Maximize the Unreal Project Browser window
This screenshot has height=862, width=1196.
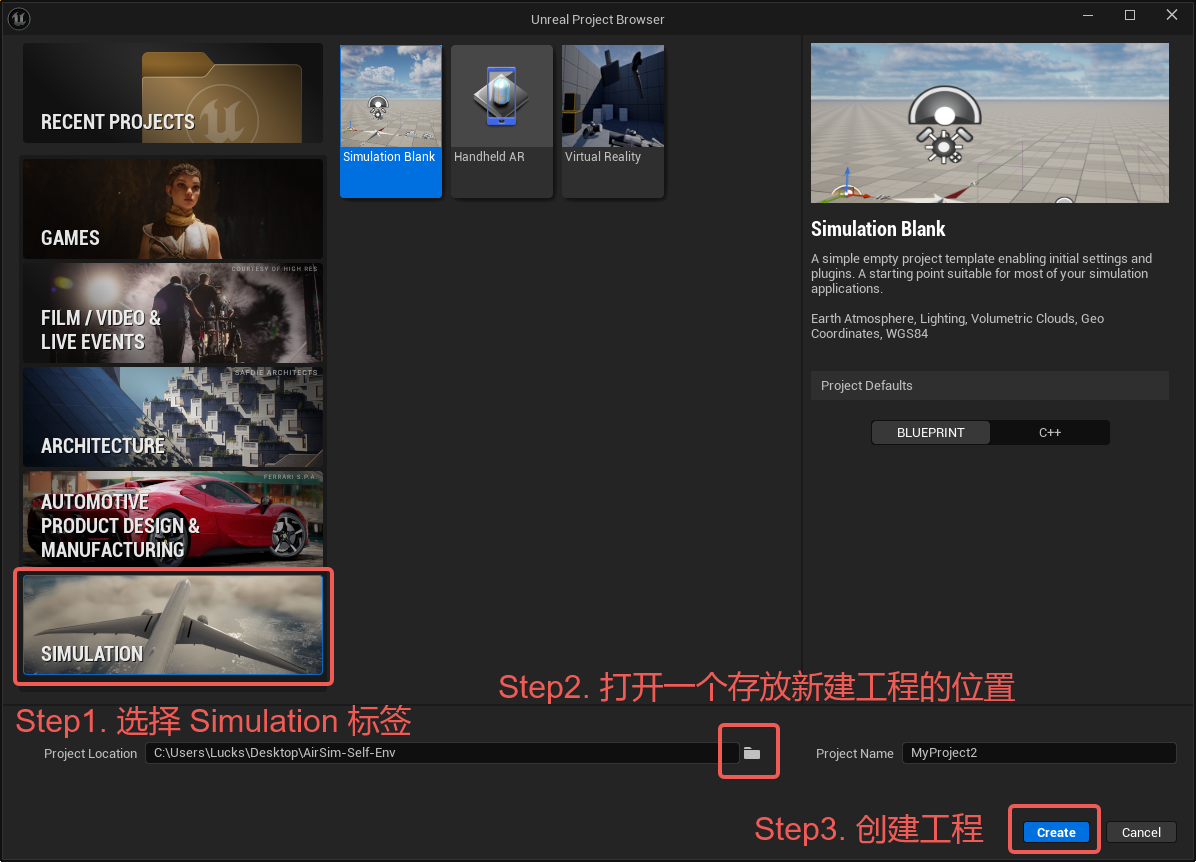(x=1130, y=15)
